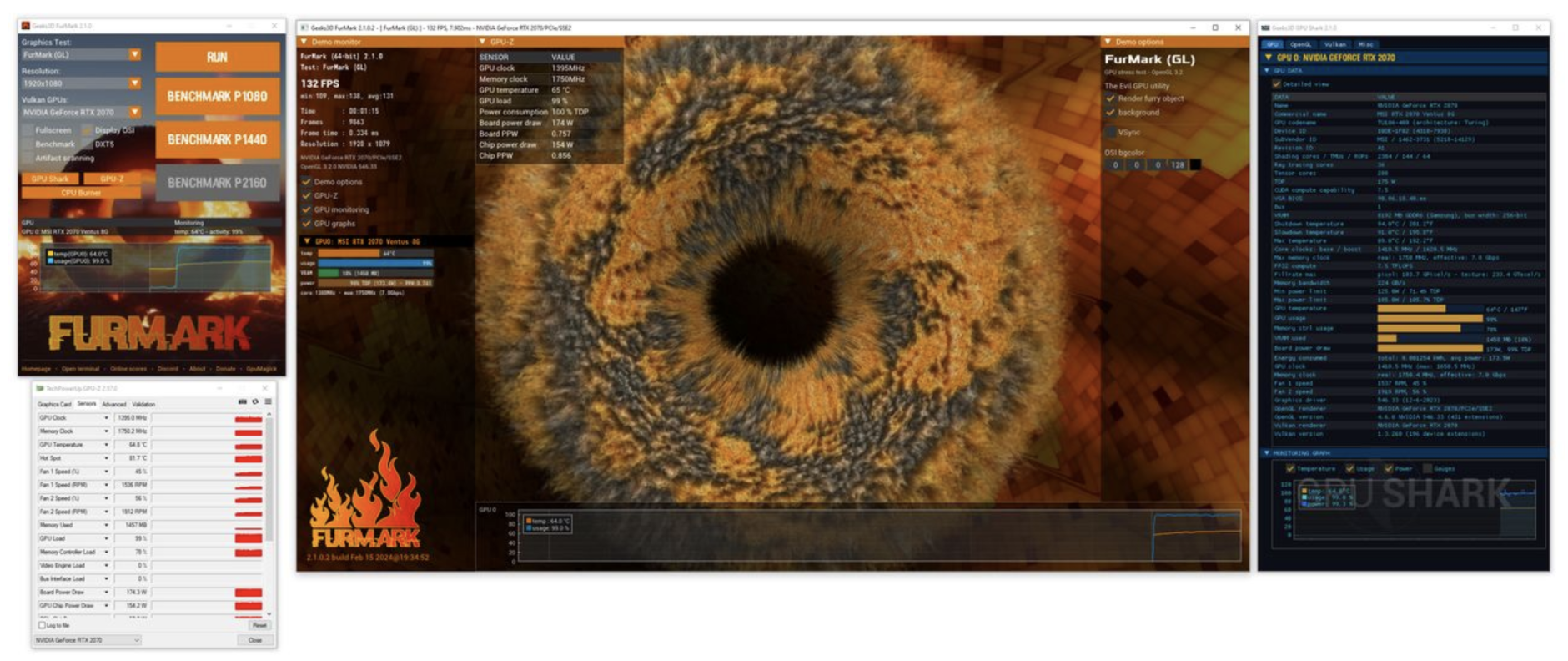
Task: Toggle Log to file in GPU-Z
Action: pyautogui.click(x=42, y=625)
